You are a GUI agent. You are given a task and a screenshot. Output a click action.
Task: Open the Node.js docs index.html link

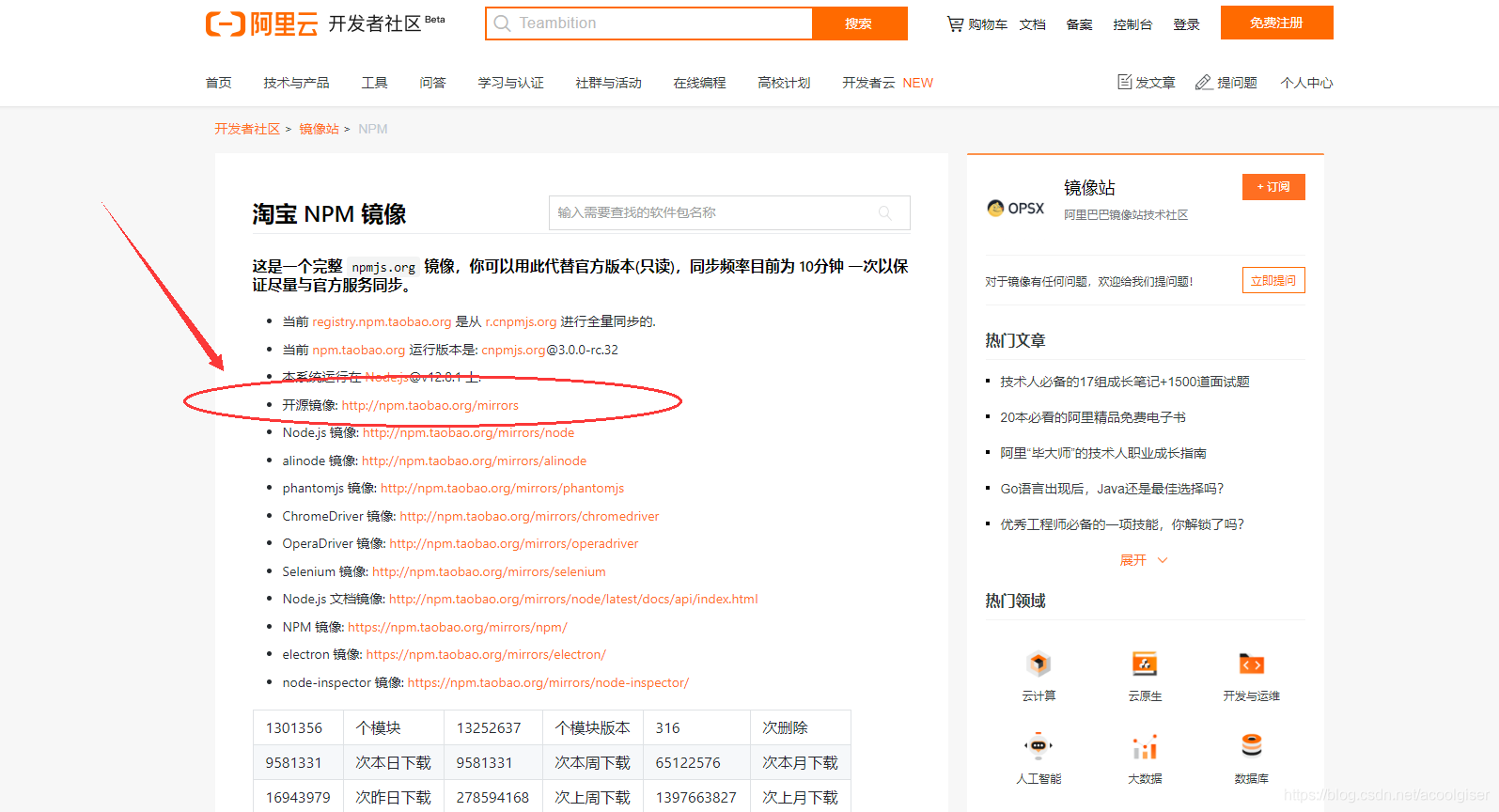[x=573, y=599]
